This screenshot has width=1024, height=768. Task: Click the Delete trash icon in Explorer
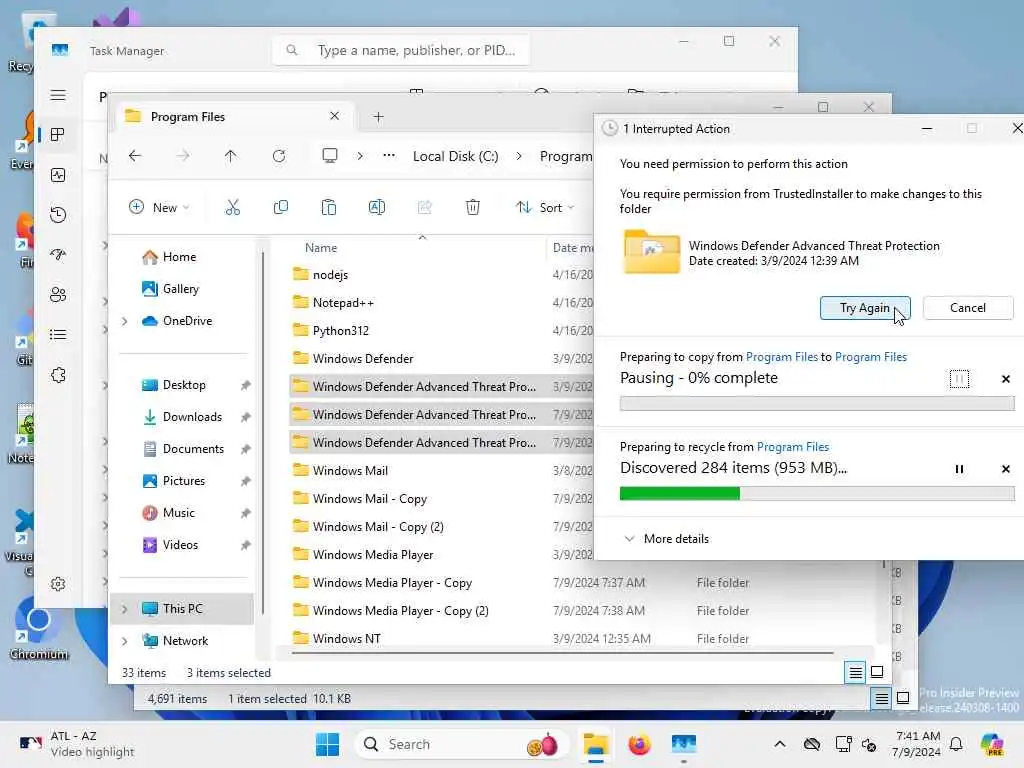click(x=473, y=208)
